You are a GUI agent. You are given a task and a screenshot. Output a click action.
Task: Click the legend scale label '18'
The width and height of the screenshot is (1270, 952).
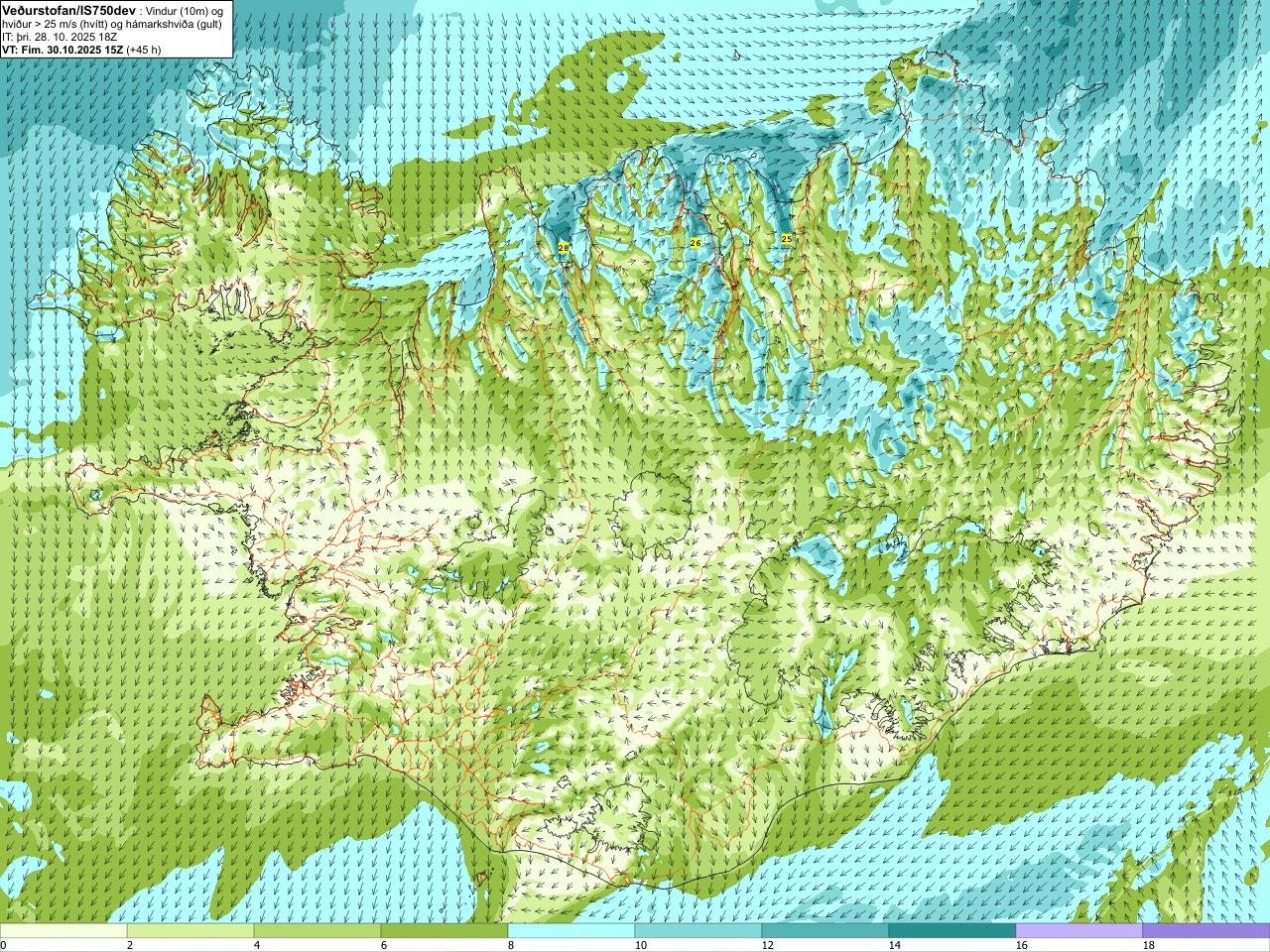[x=1148, y=946]
